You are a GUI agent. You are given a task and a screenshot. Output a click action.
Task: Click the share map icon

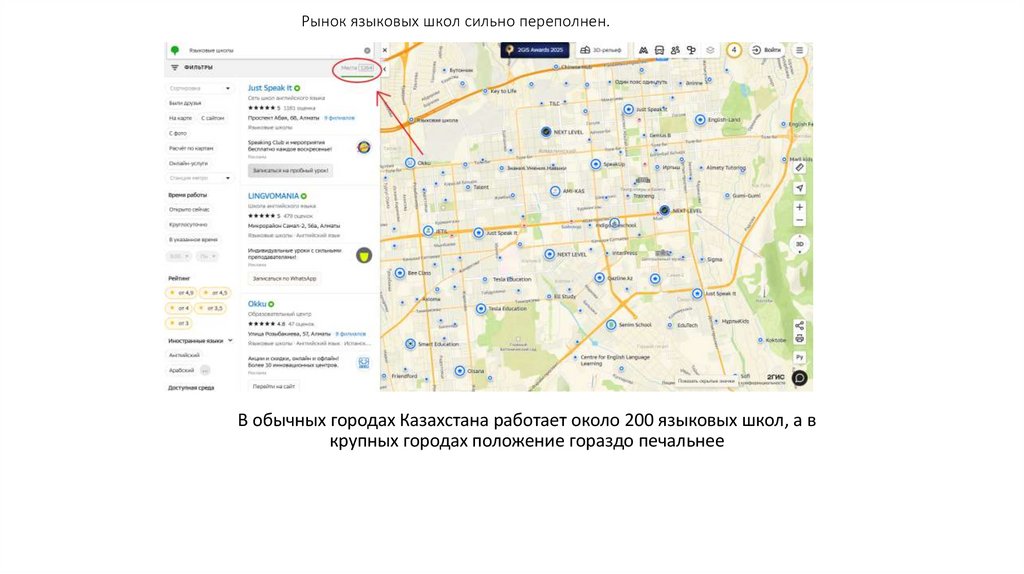pyautogui.click(x=799, y=325)
